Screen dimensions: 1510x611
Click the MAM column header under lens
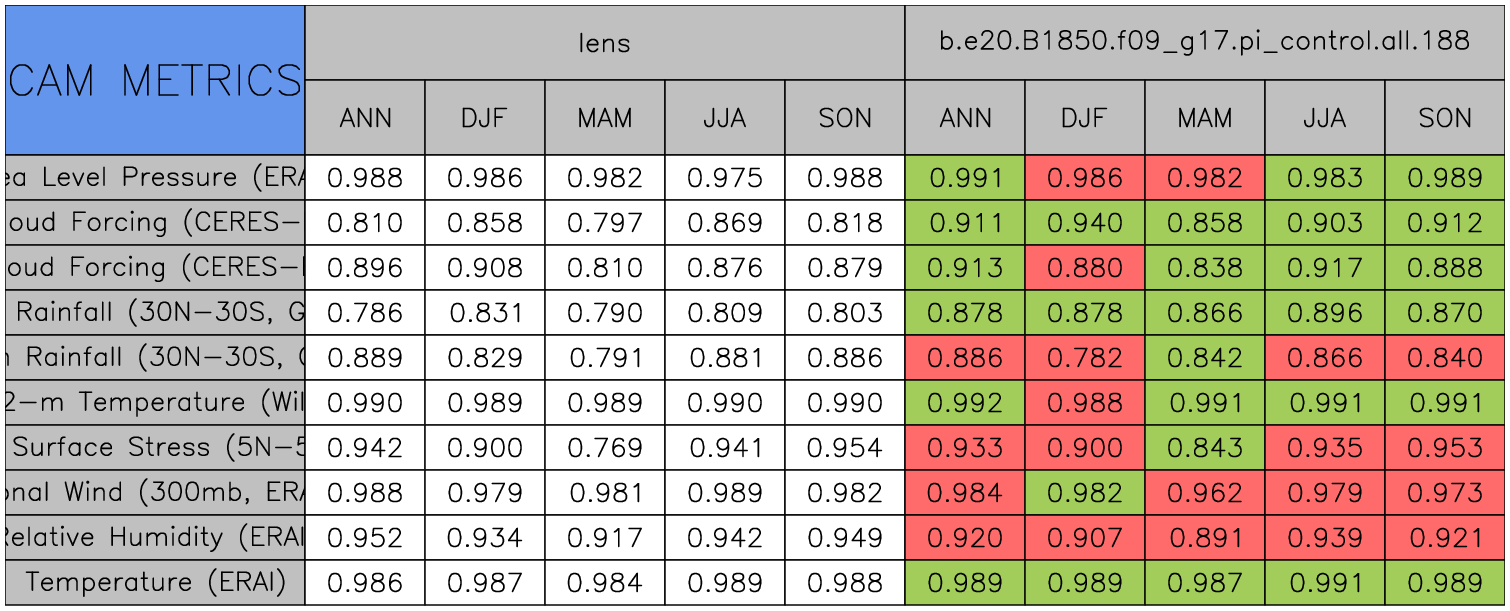click(x=604, y=118)
